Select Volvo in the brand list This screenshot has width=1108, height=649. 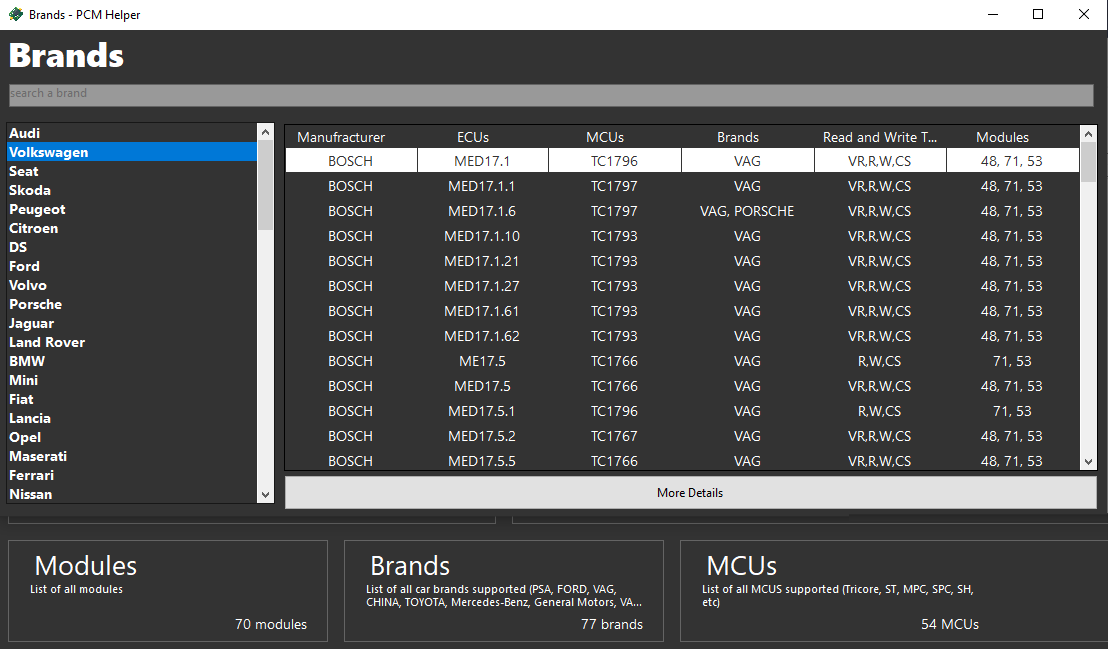(132, 286)
